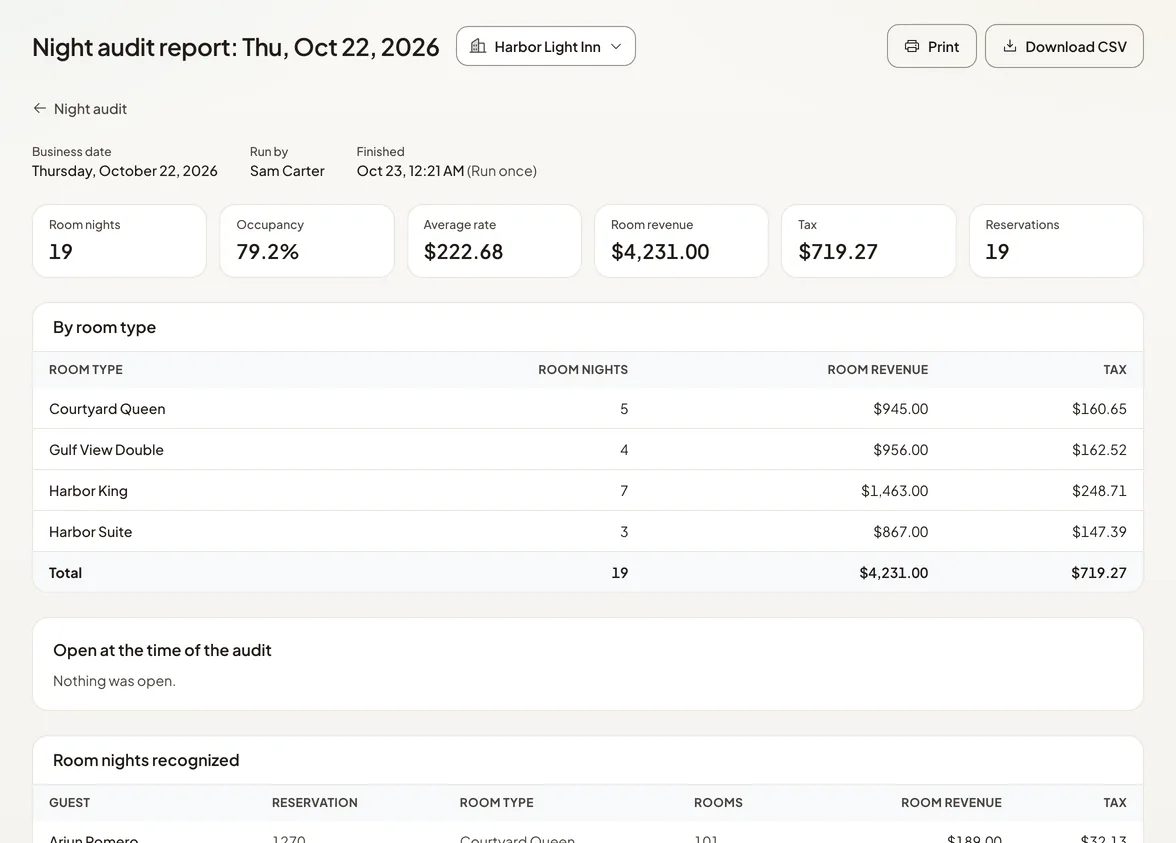The height and width of the screenshot is (843, 1176).
Task: Select the 'Harbor Suite' row label
Action: 91,532
